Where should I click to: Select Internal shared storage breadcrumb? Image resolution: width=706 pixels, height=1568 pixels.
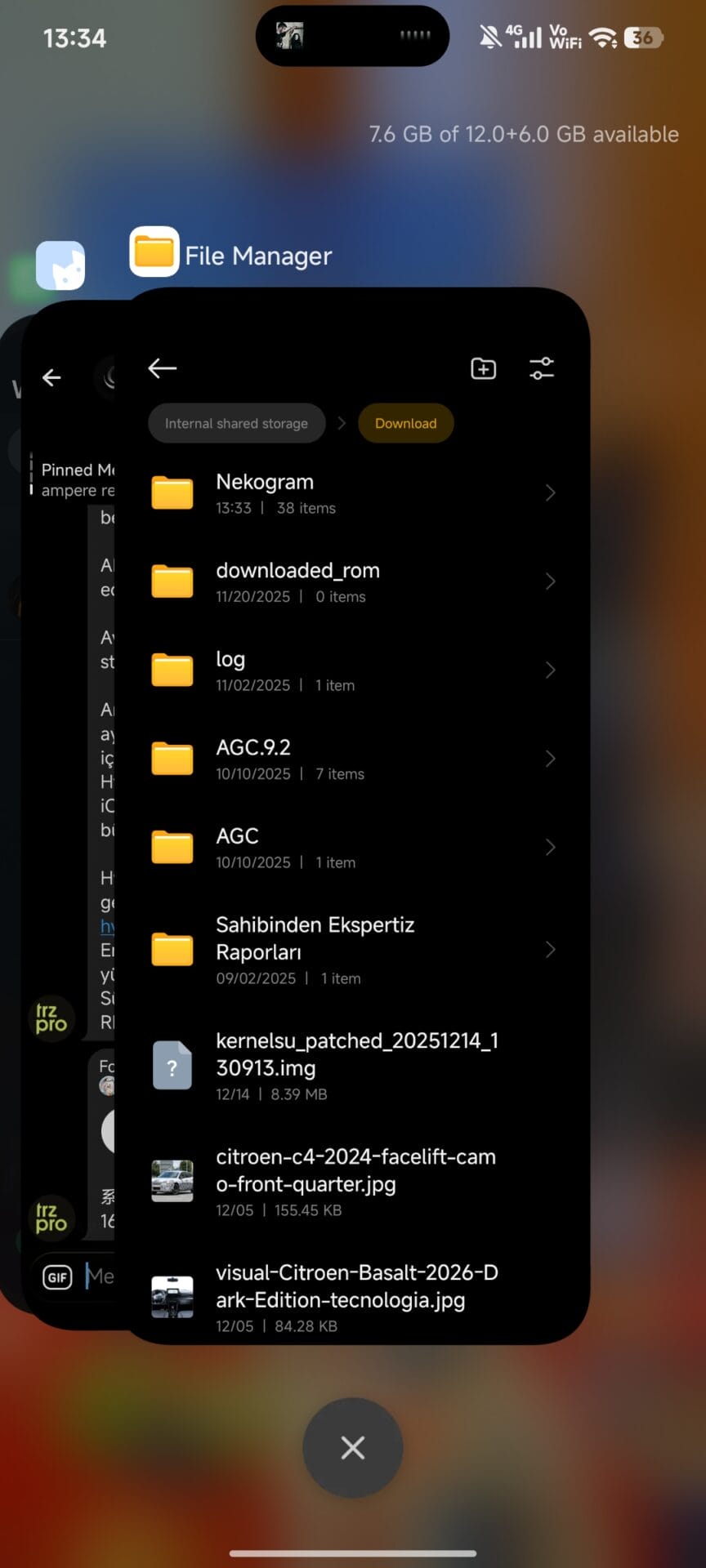(x=236, y=423)
